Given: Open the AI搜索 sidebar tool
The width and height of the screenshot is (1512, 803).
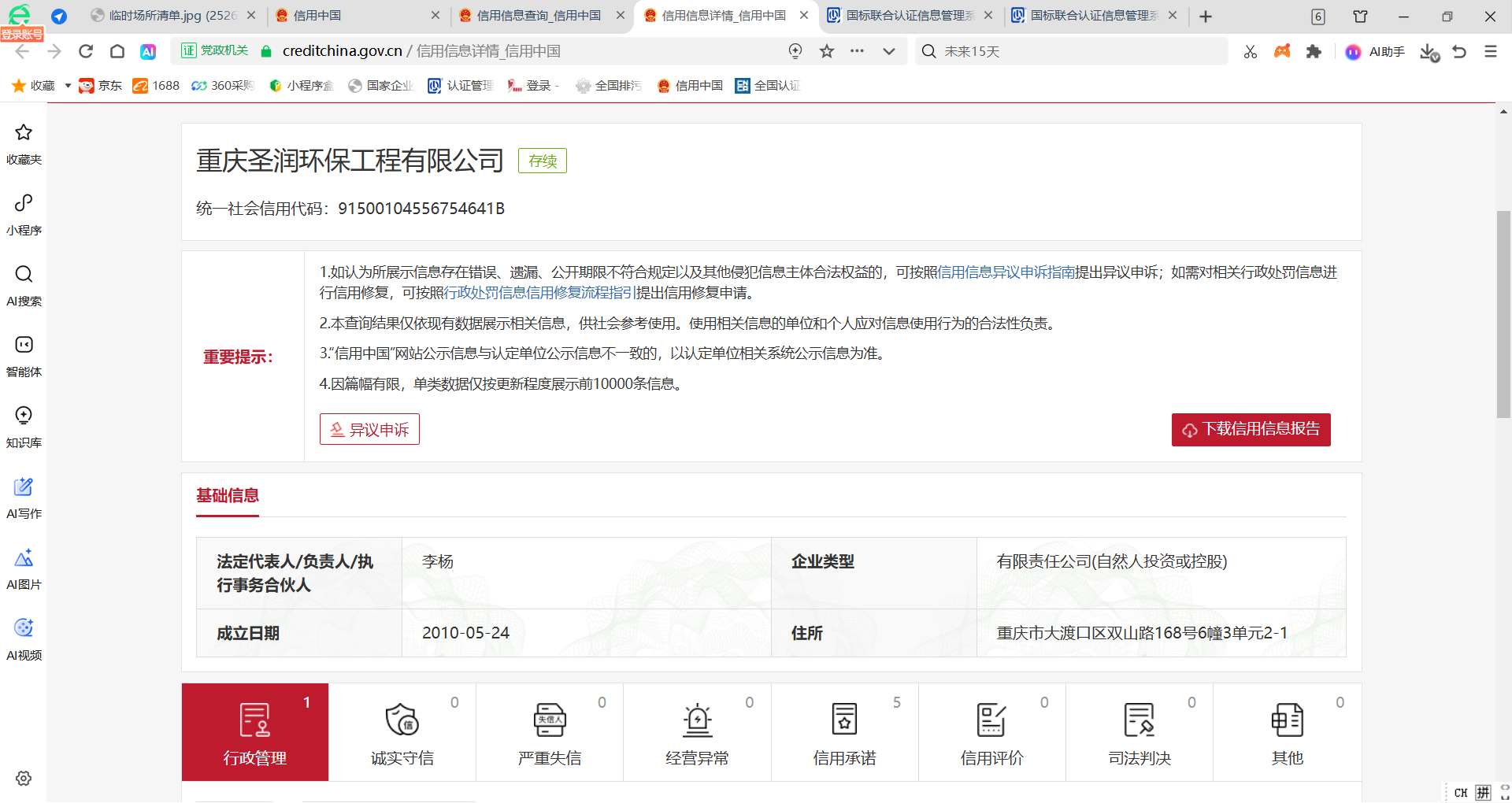Looking at the screenshot, I should [24, 284].
